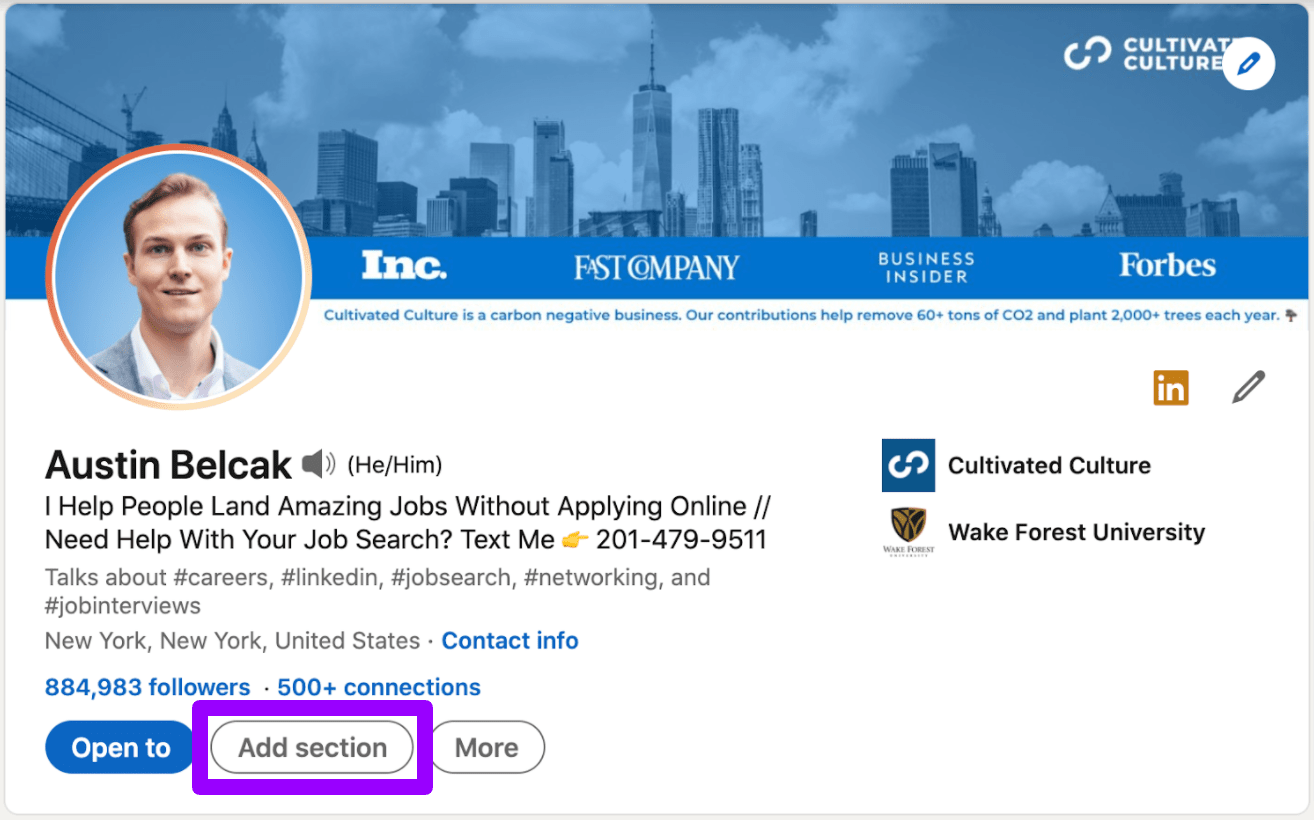Edit the banner background photo
Viewport: 1314px width, 820px height.
tap(1248, 64)
